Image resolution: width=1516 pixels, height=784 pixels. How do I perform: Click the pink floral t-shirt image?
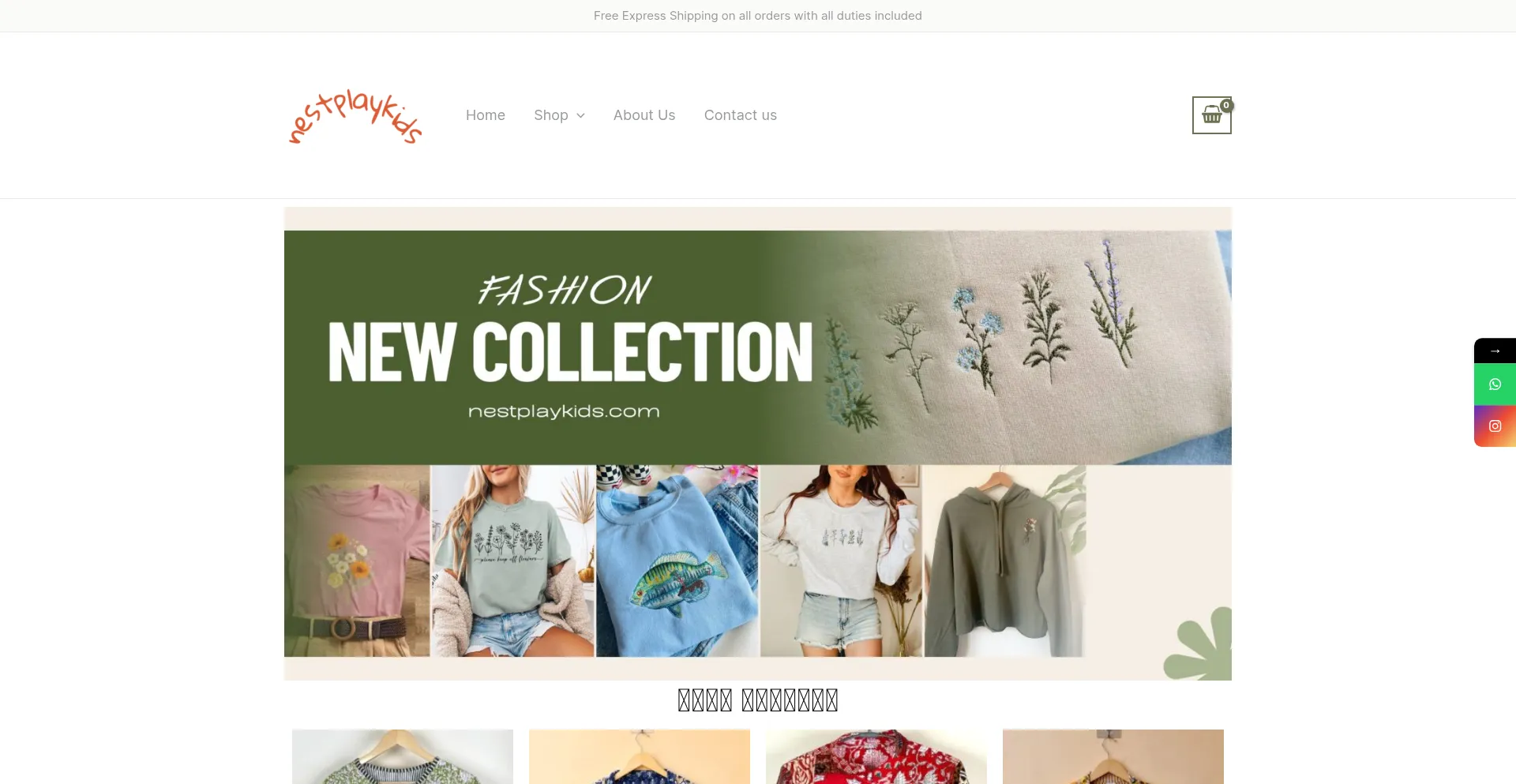[358, 561]
